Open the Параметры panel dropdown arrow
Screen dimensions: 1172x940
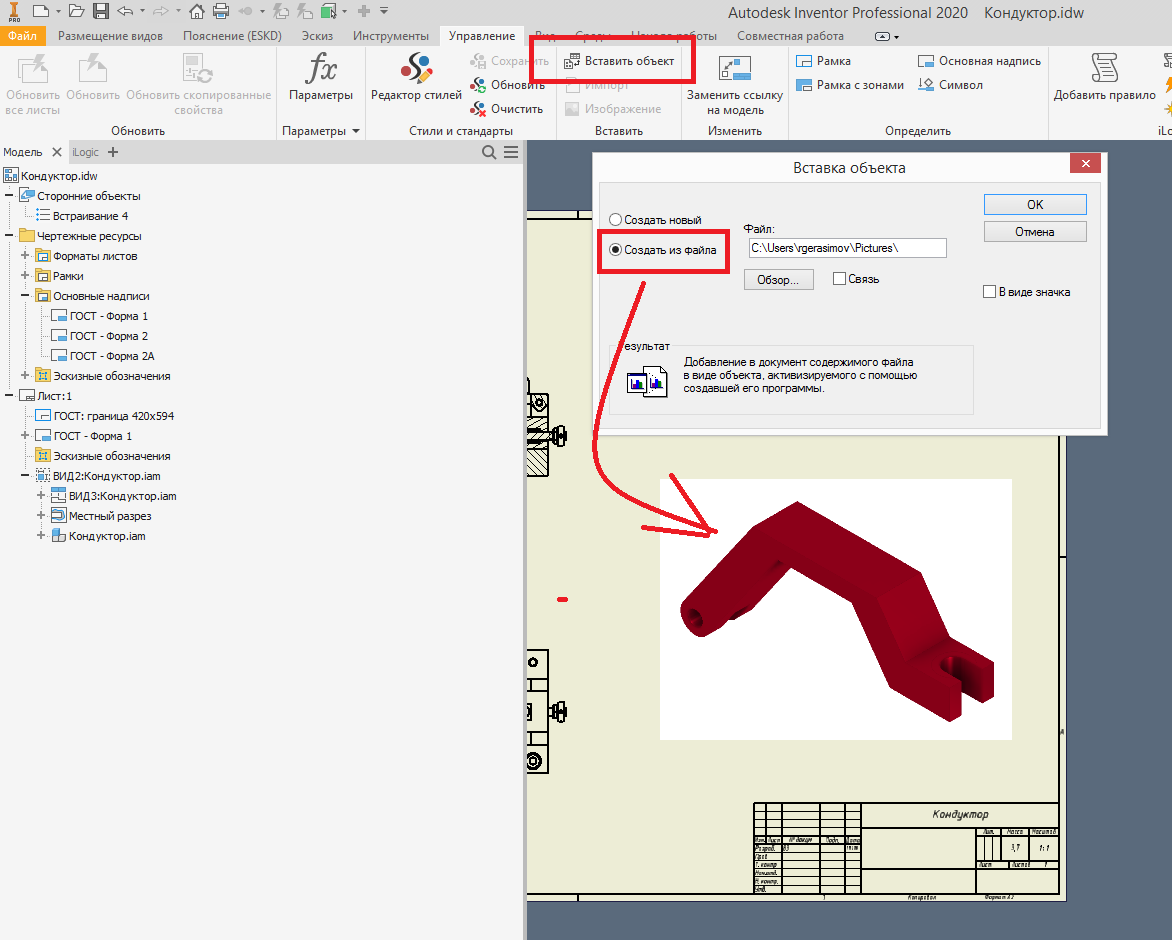coord(356,131)
